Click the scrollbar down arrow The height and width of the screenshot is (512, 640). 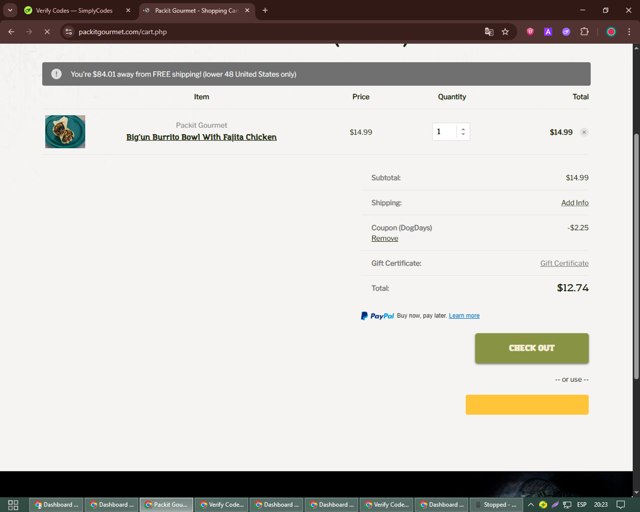(x=636, y=492)
